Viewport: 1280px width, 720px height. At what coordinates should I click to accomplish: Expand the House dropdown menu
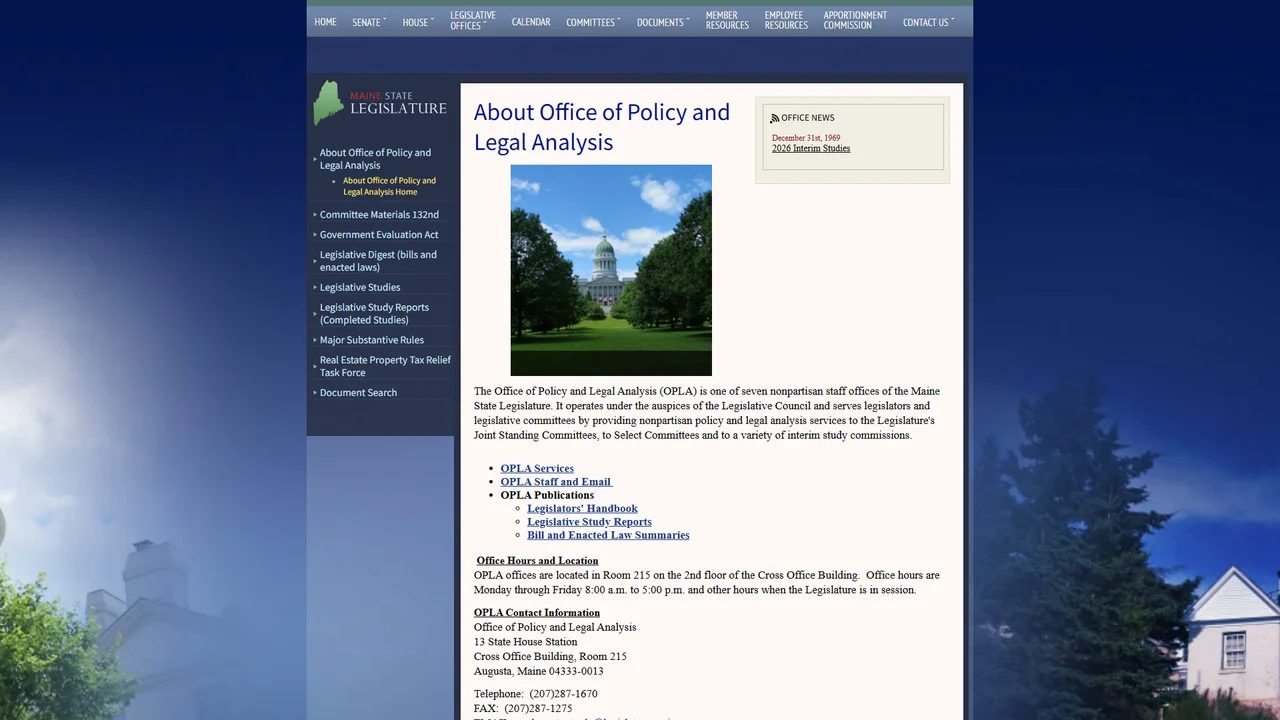pos(418,22)
